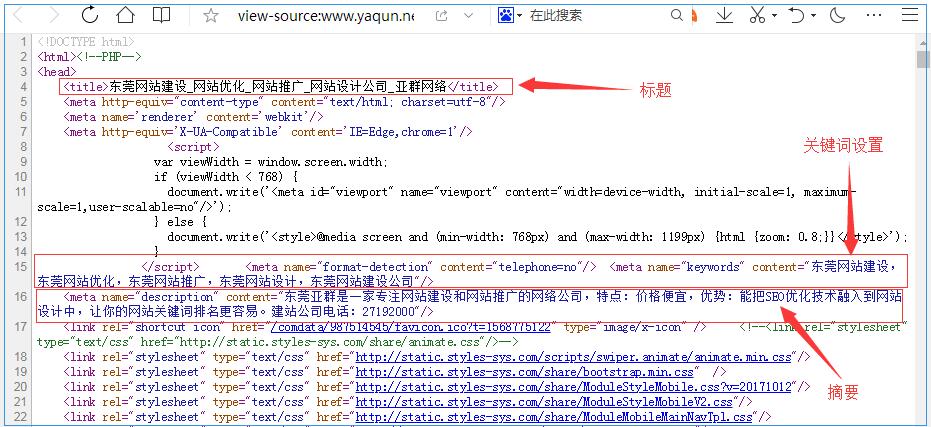Click the 'if (viewWidth < 768) {' line
Image resolution: width=931 pixels, height=427 pixels.
[x=225, y=177]
